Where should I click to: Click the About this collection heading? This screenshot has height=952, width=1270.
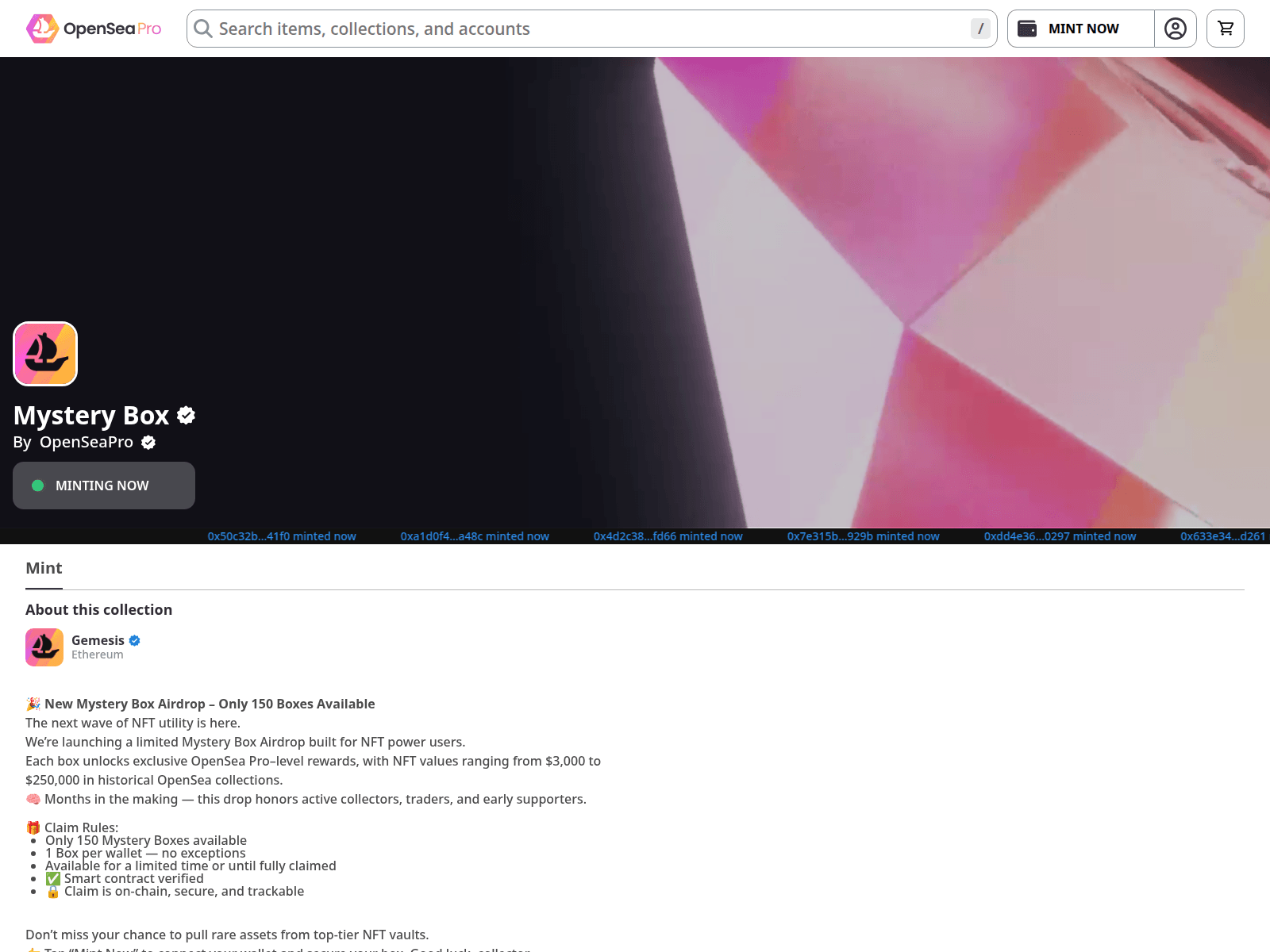(x=98, y=609)
